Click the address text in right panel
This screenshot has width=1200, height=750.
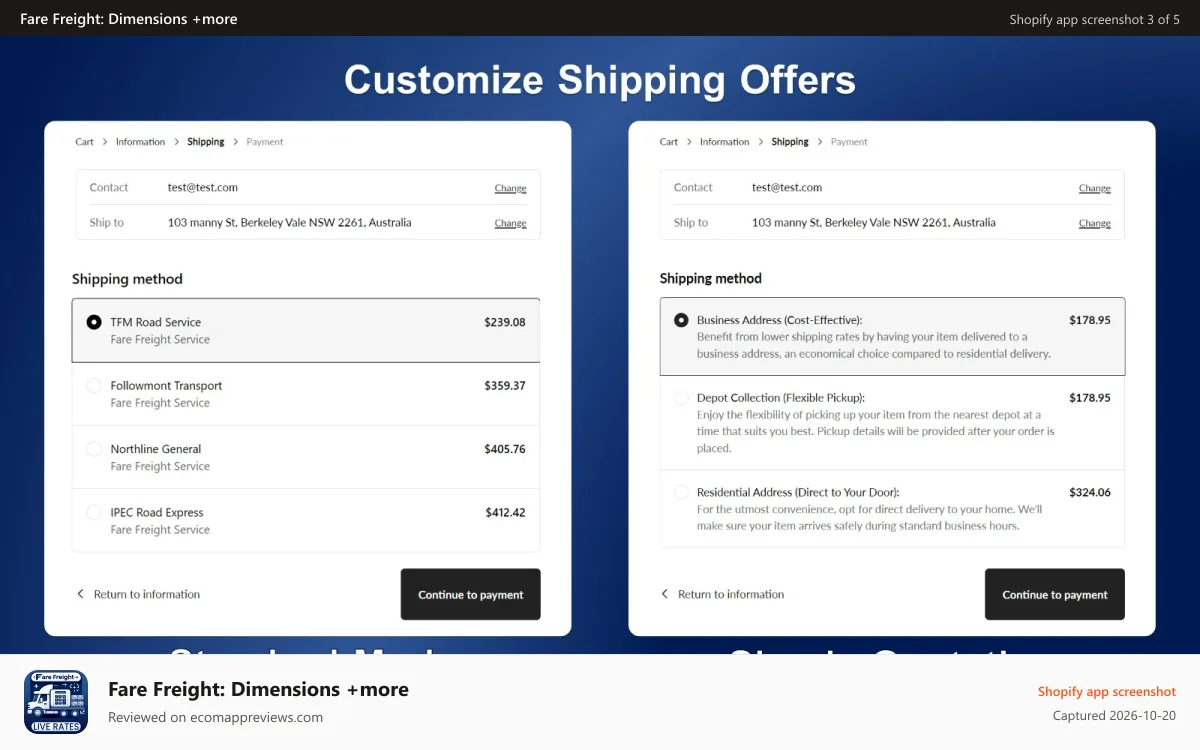click(874, 222)
